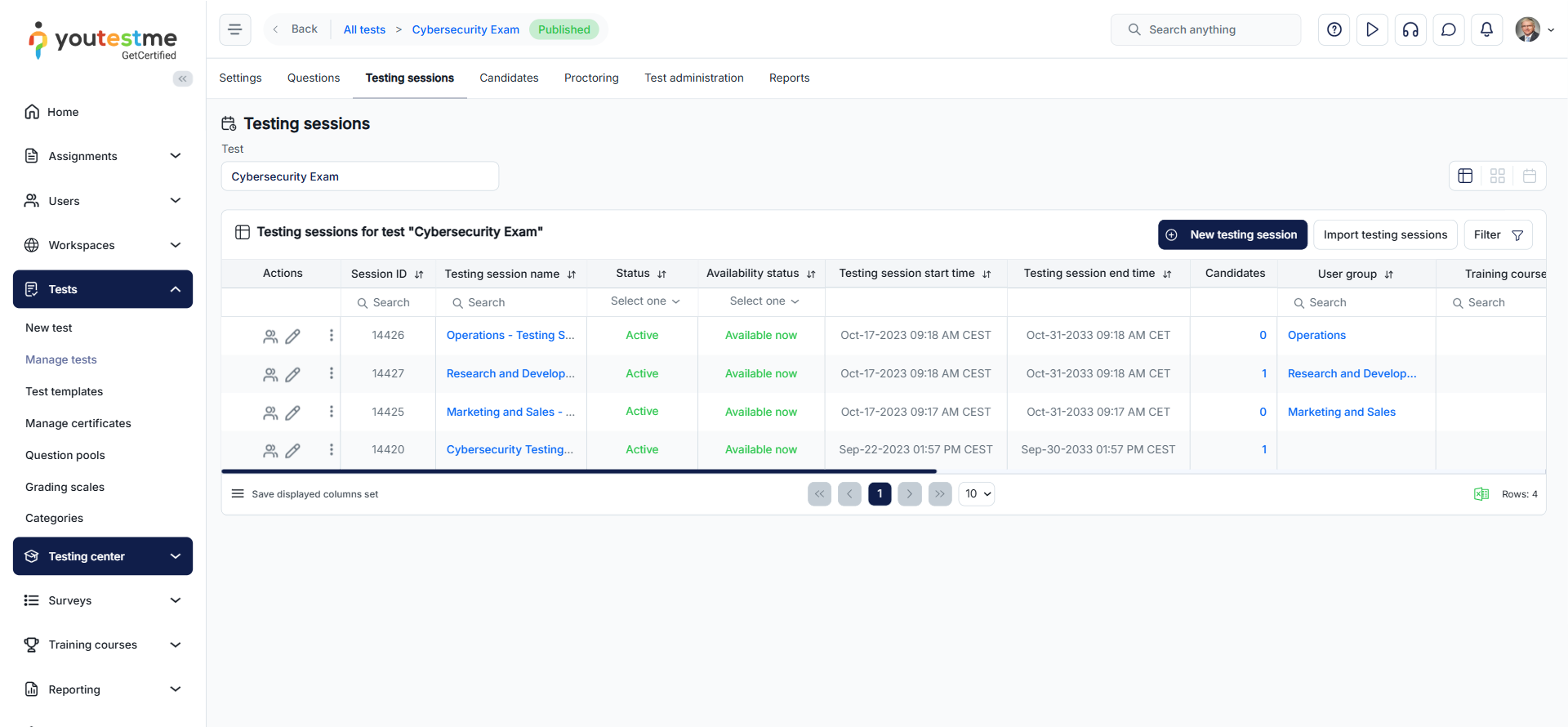Image resolution: width=1568 pixels, height=727 pixels.
Task: Open the chat message icon
Action: (x=1448, y=29)
